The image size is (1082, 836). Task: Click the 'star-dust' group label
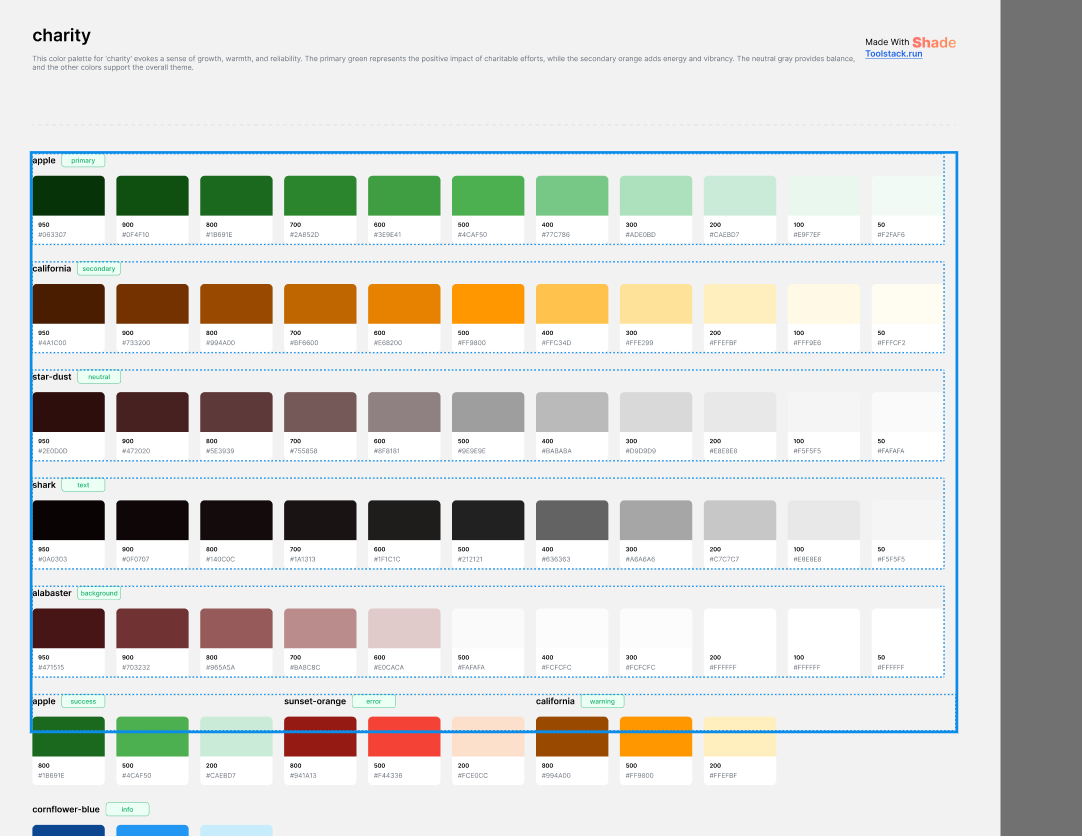coord(52,377)
